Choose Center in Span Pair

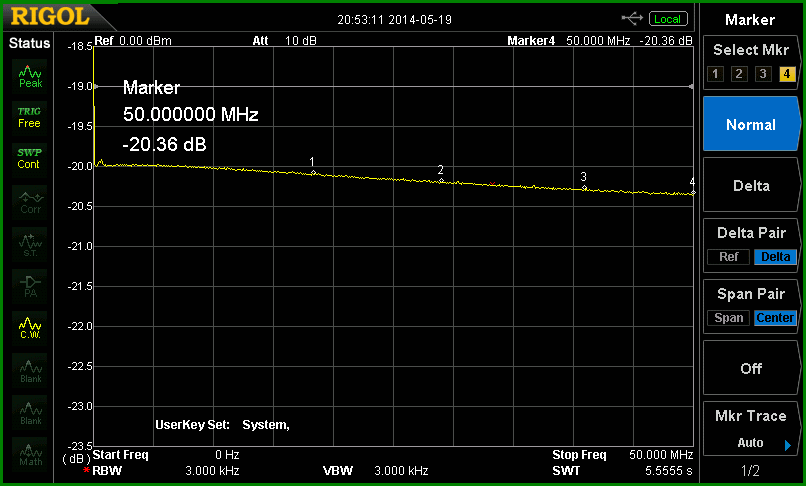775,318
